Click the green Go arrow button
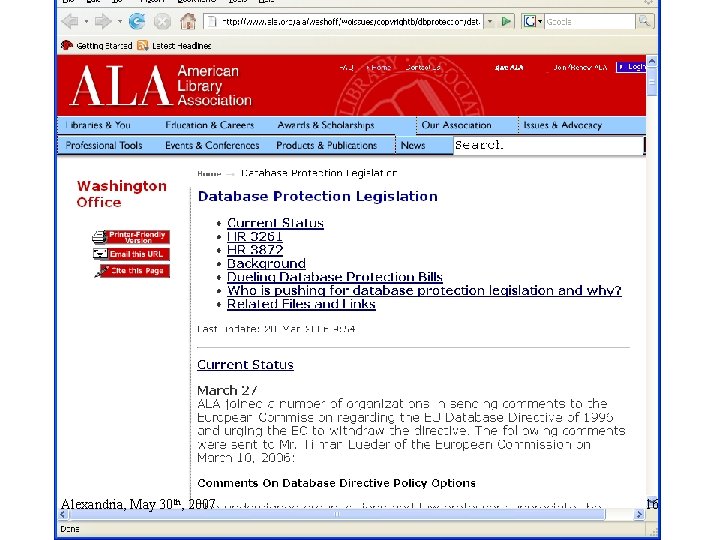The image size is (720, 540). click(x=506, y=21)
